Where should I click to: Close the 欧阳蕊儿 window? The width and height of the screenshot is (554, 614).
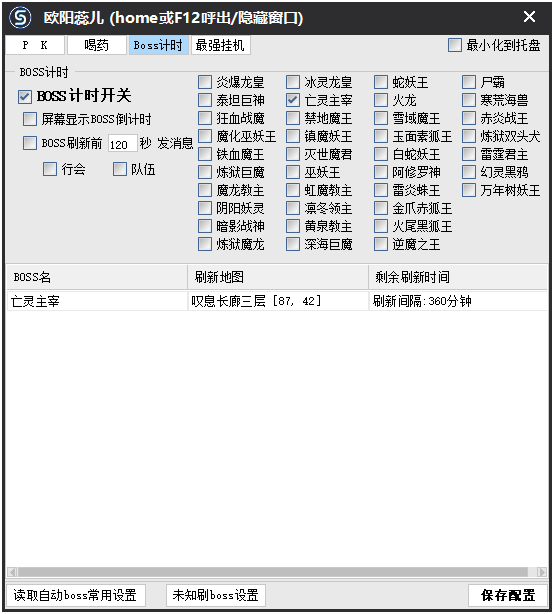pyautogui.click(x=529, y=17)
